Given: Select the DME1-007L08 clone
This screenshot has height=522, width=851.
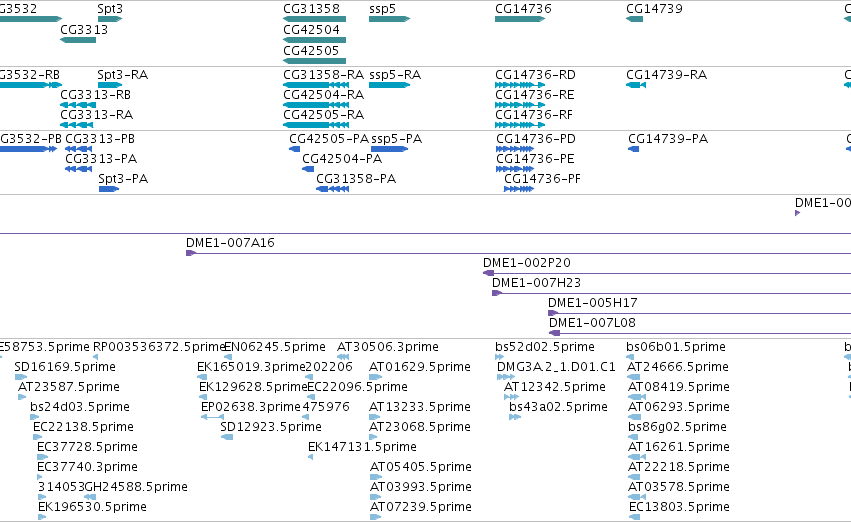Looking at the screenshot, I should pos(700,333).
